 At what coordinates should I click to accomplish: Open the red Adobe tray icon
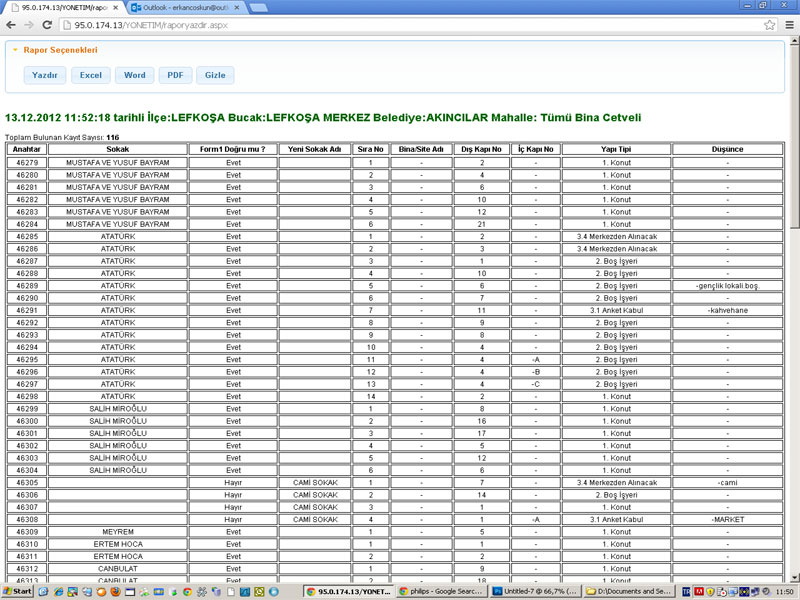click(698, 591)
